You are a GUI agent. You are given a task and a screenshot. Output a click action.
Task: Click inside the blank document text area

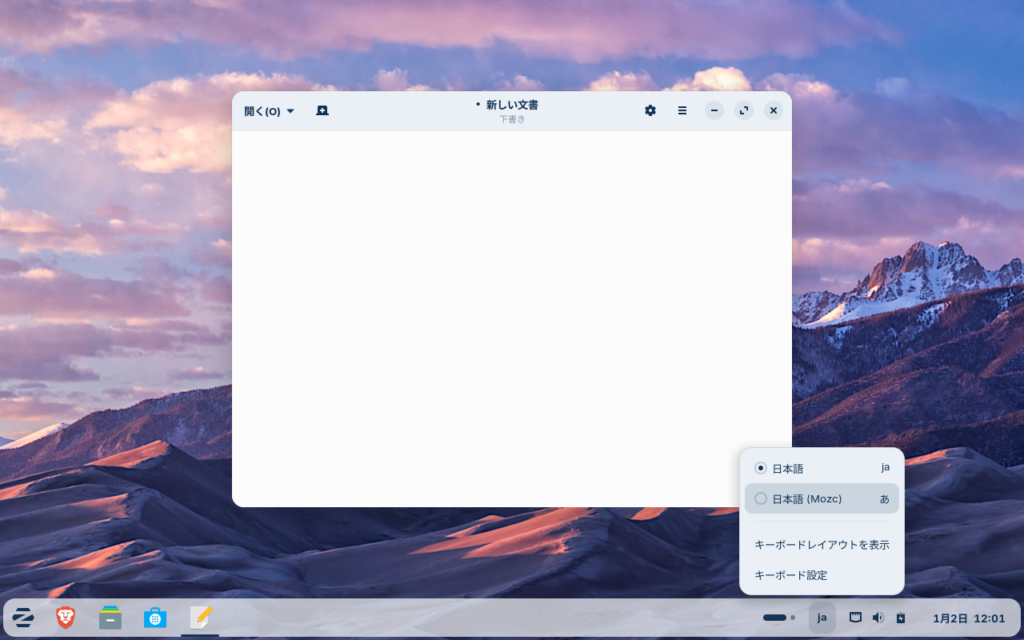(x=511, y=318)
